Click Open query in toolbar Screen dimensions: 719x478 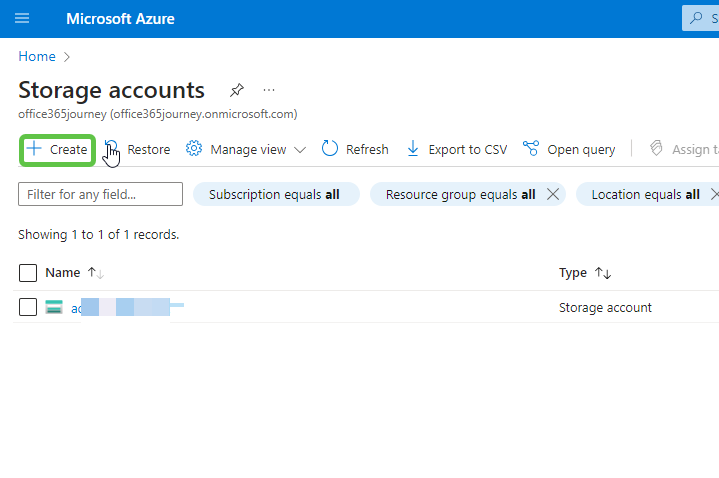[x=569, y=149]
